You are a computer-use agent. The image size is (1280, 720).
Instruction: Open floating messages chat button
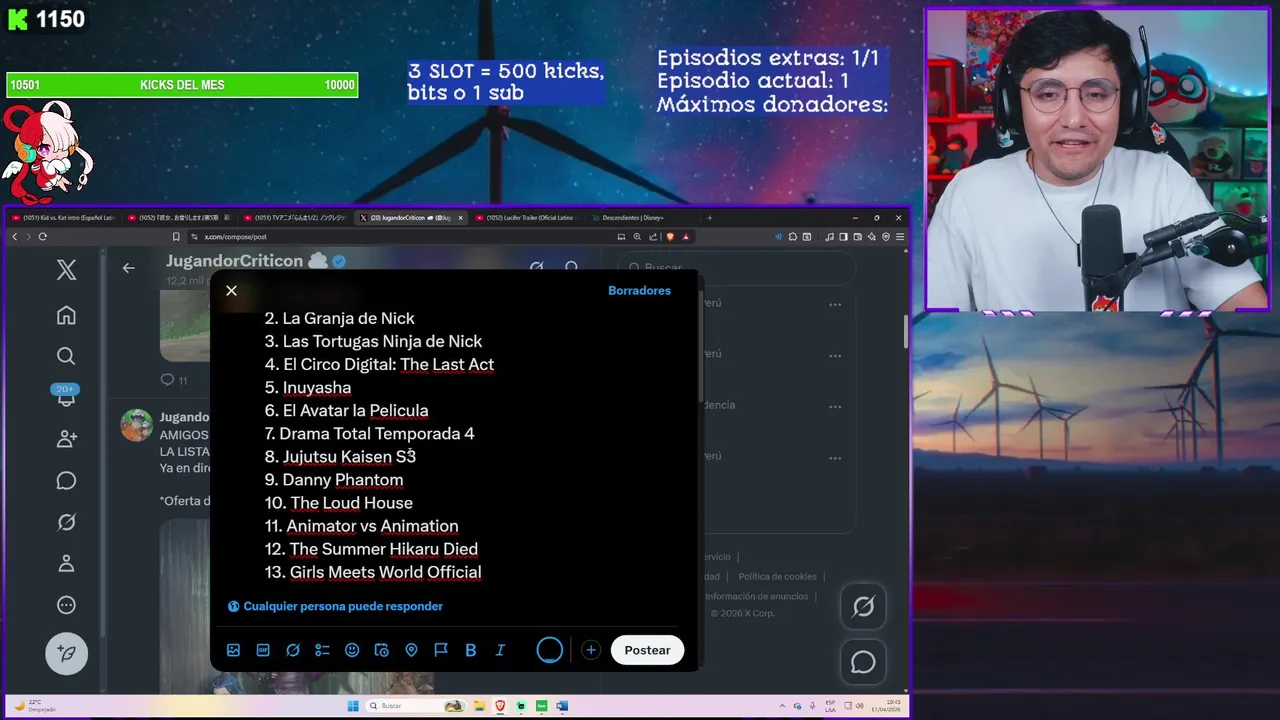[863, 662]
